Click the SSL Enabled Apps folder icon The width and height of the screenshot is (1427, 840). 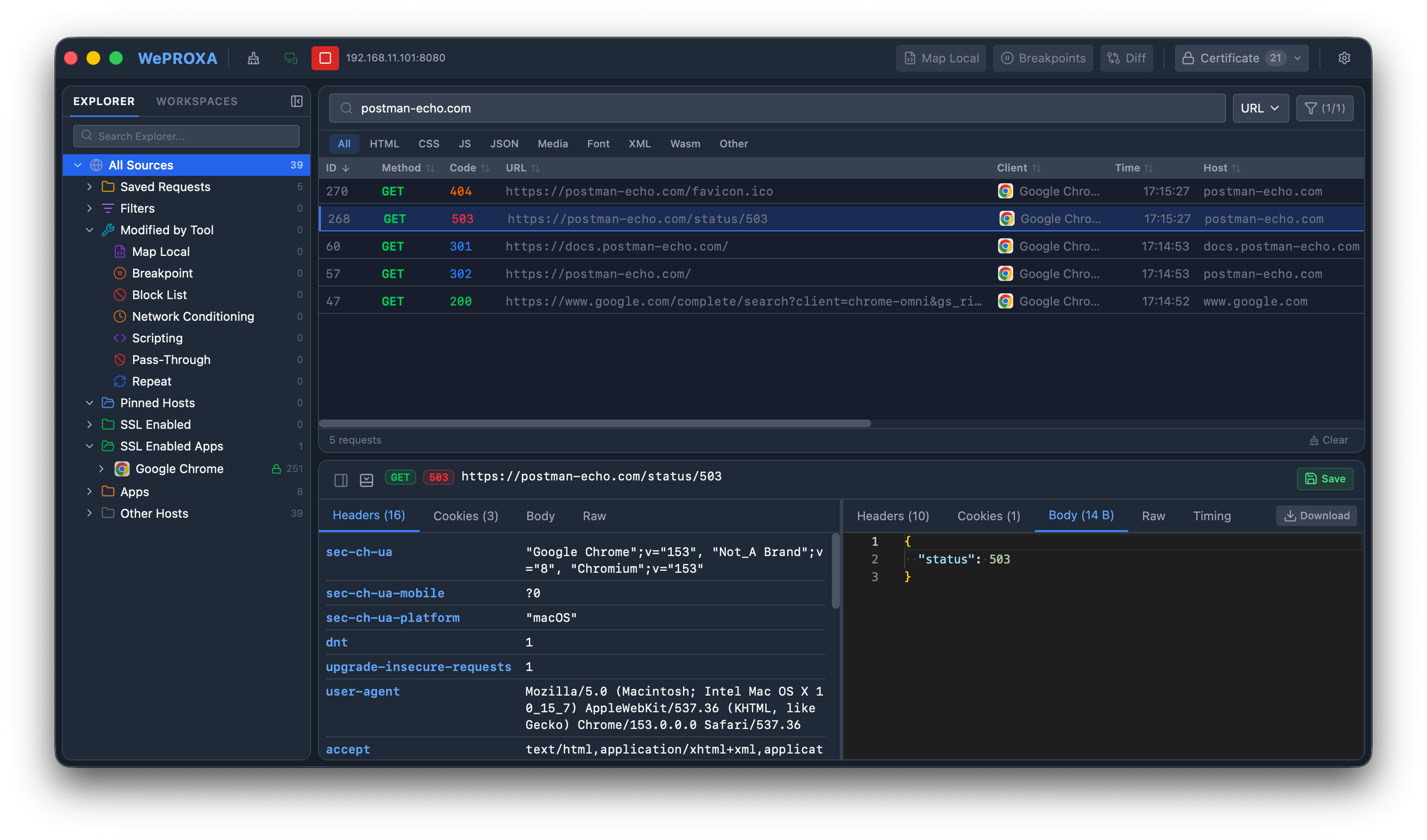(108, 446)
